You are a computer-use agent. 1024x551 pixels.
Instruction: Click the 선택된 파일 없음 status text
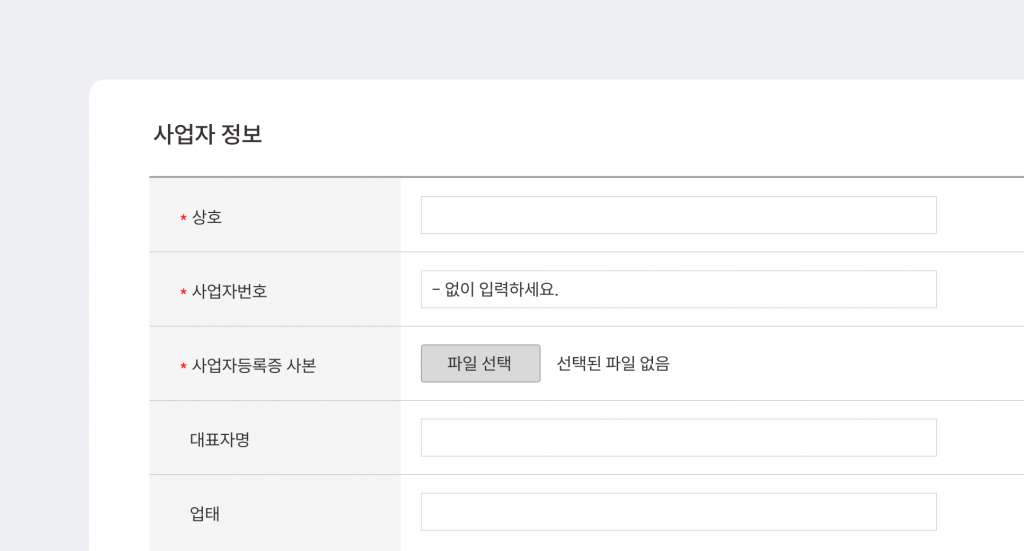tap(613, 364)
